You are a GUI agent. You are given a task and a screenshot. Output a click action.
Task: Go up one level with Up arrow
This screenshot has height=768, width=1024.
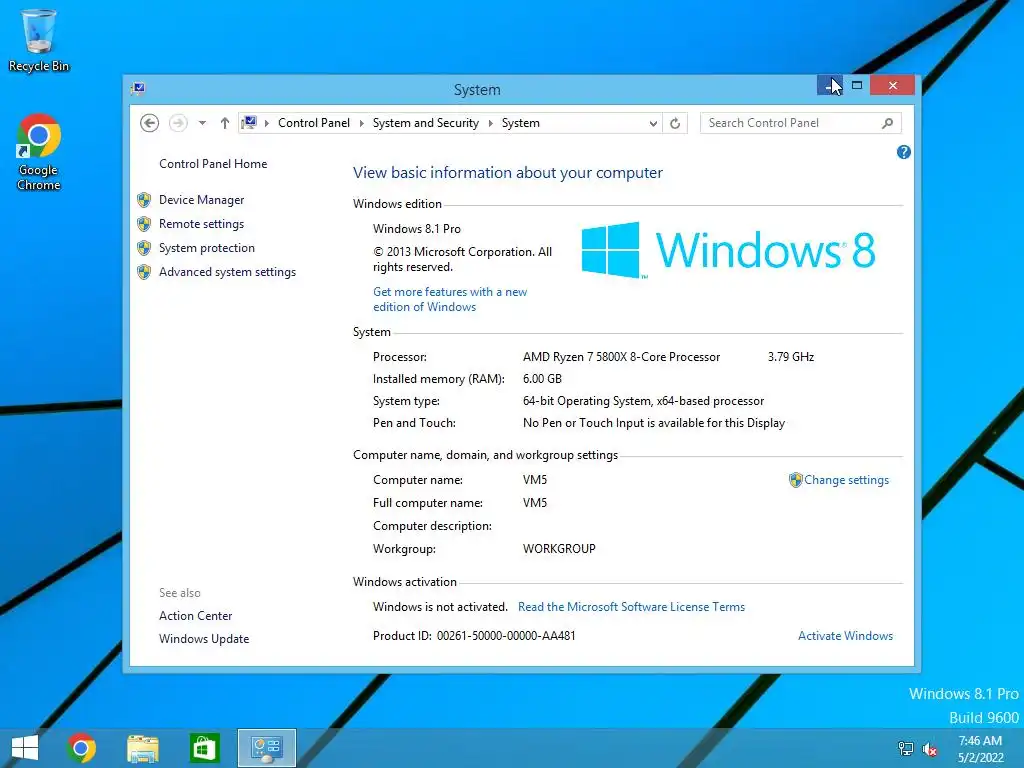click(225, 123)
